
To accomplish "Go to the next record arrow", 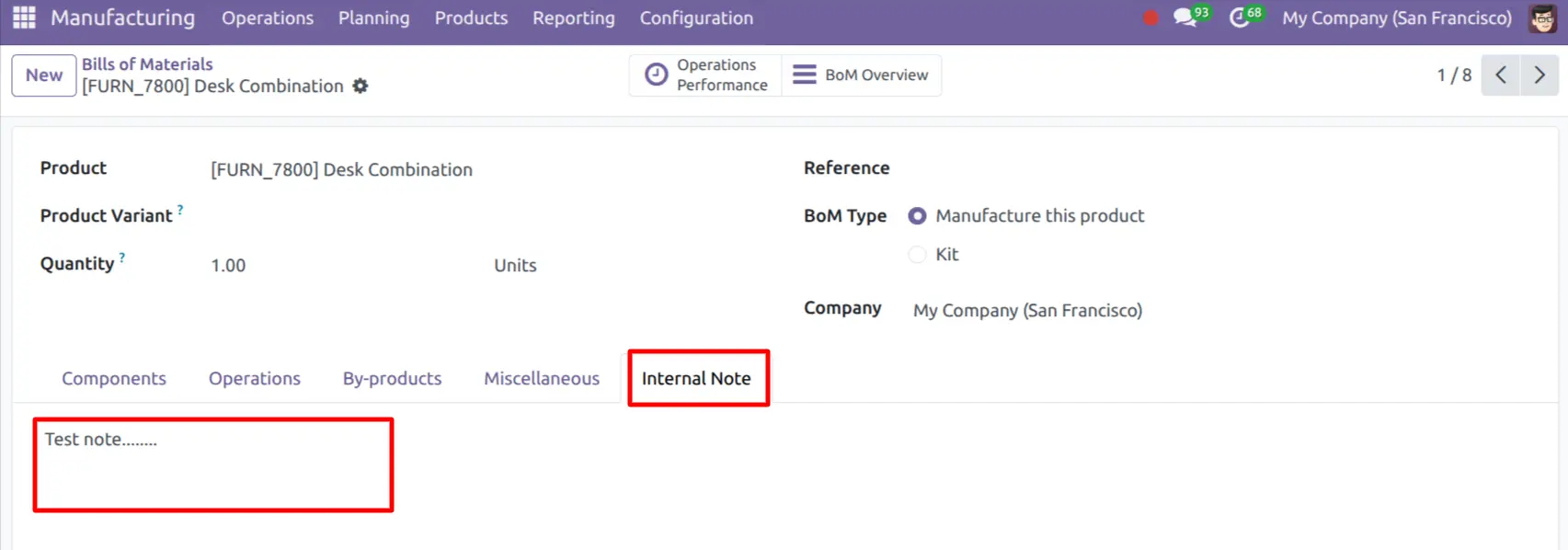I will (1539, 75).
